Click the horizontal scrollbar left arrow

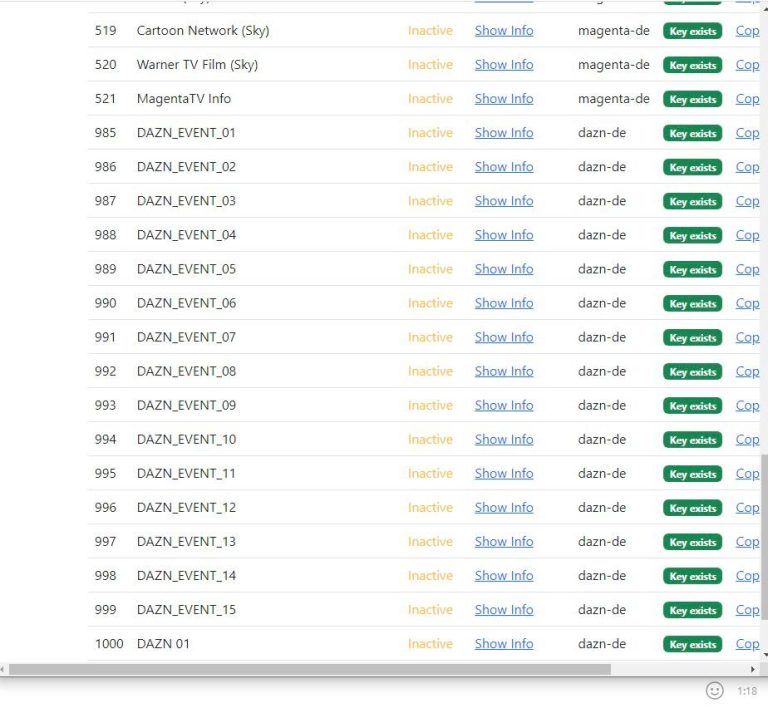click(4, 669)
